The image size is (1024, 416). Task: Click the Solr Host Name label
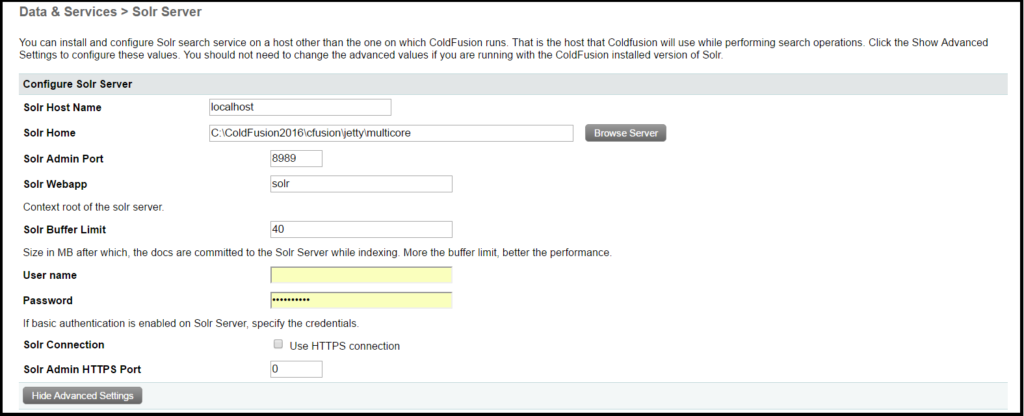click(x=62, y=108)
